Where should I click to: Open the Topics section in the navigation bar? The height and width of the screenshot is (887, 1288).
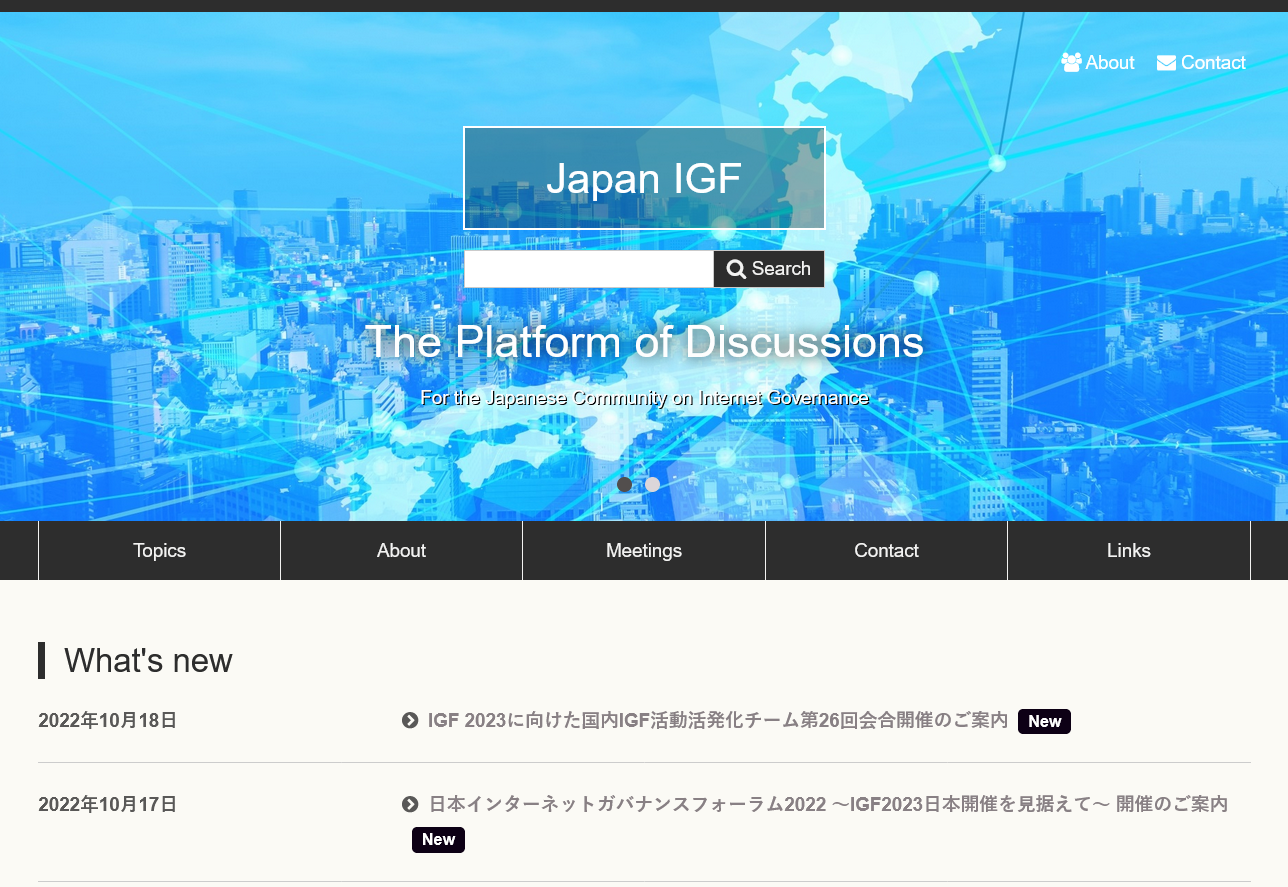(159, 550)
